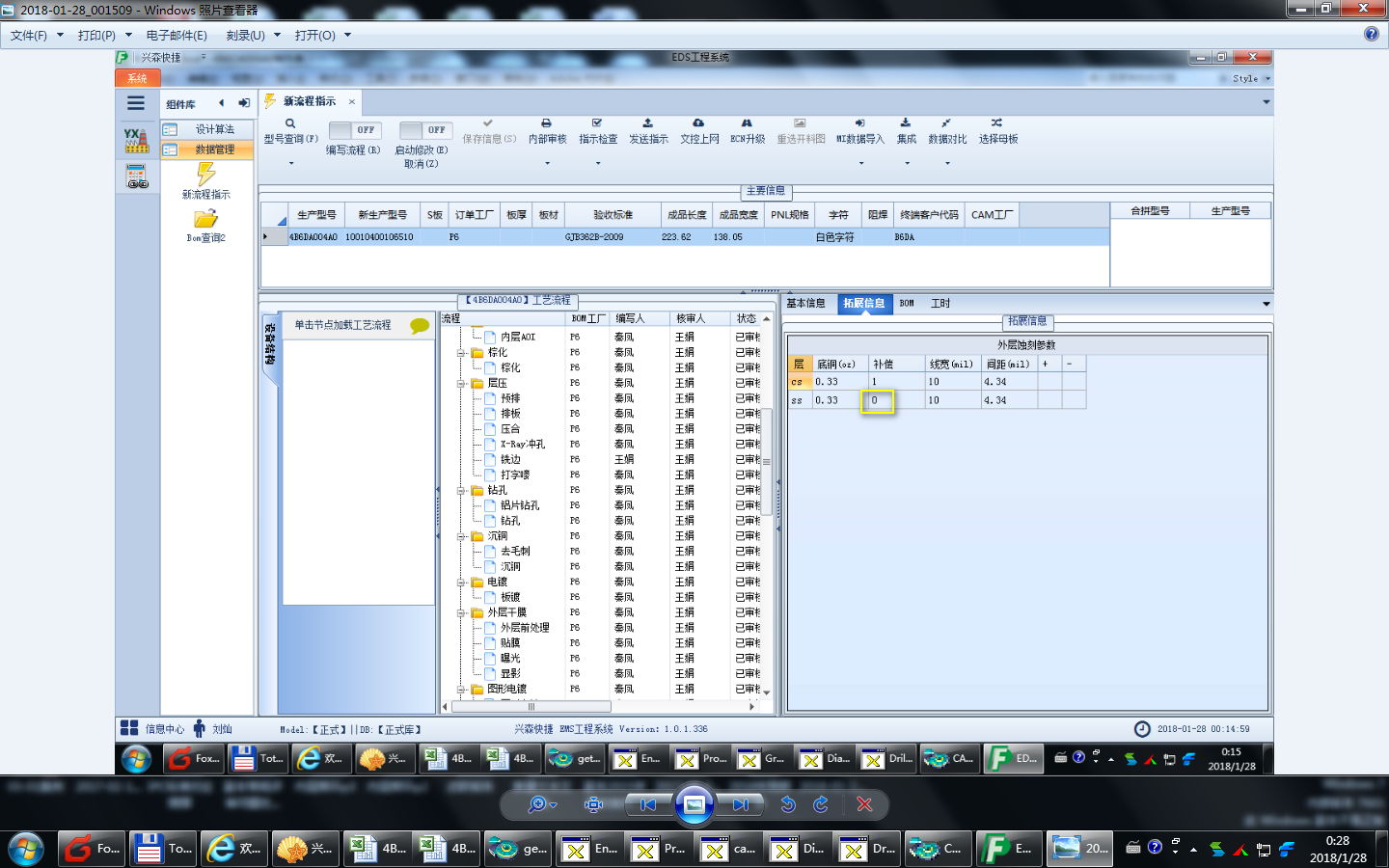Click the 文控上网 cloud icon
The height and width of the screenshot is (868, 1389).
(698, 123)
